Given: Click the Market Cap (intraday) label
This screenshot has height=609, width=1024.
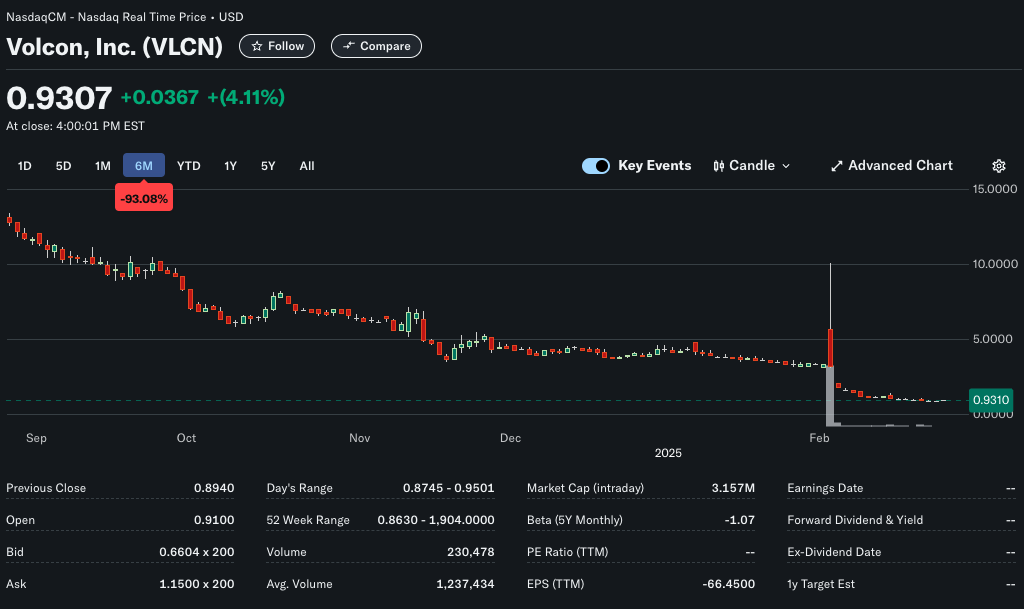Looking at the screenshot, I should tap(585, 488).
